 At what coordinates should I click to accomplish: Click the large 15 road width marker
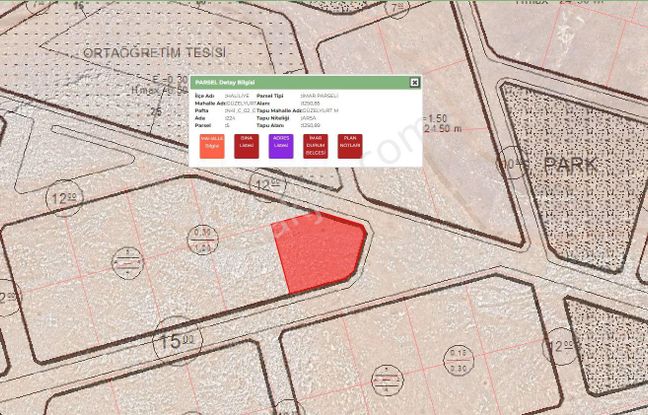pos(172,345)
